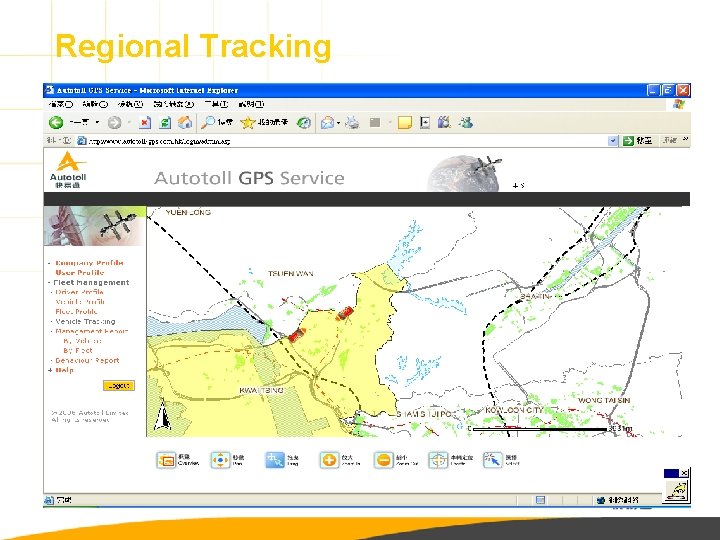Click the Autotoll logo
720x540 pixels.
pyautogui.click(x=68, y=169)
